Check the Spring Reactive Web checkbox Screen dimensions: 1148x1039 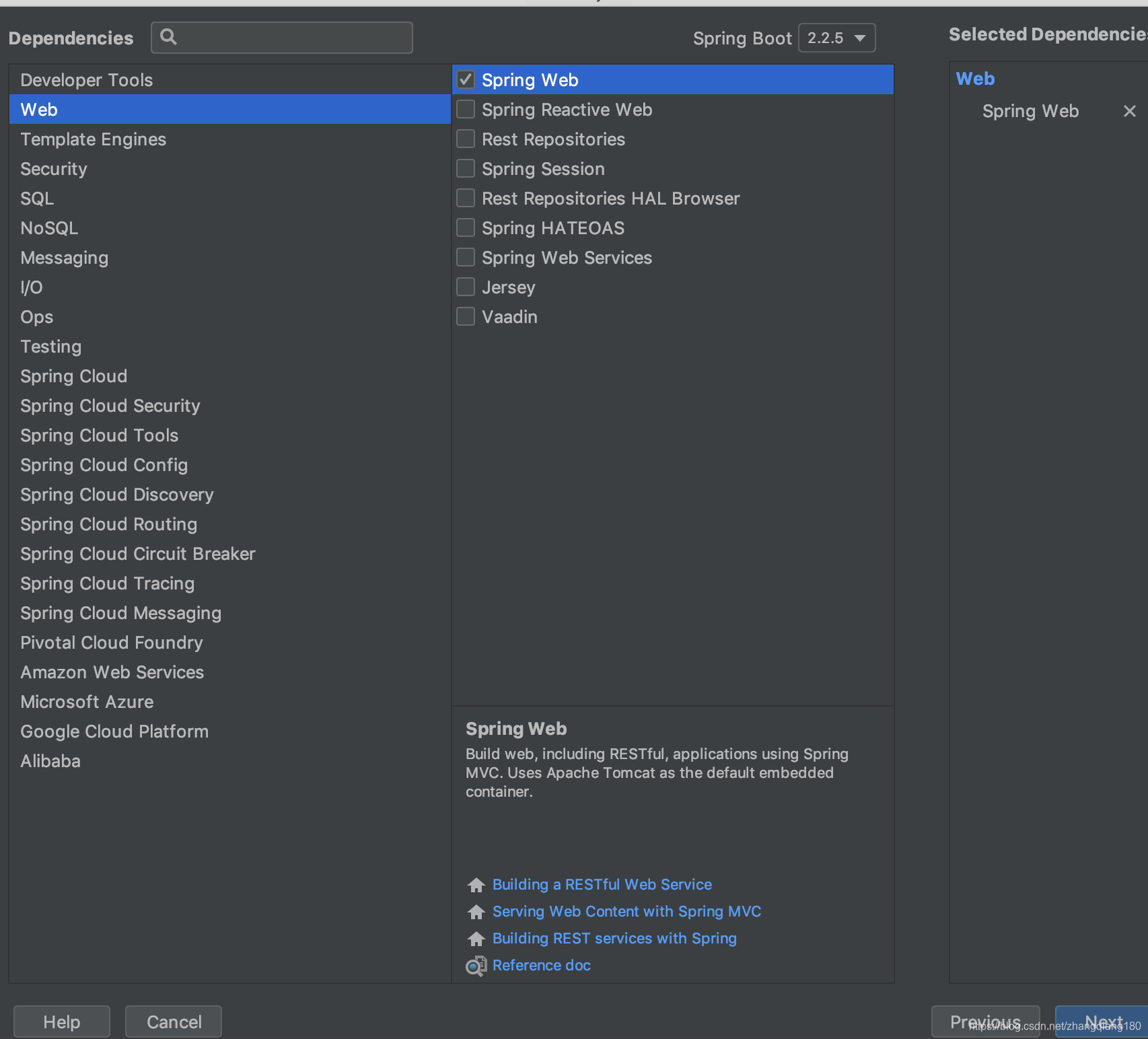[x=466, y=109]
